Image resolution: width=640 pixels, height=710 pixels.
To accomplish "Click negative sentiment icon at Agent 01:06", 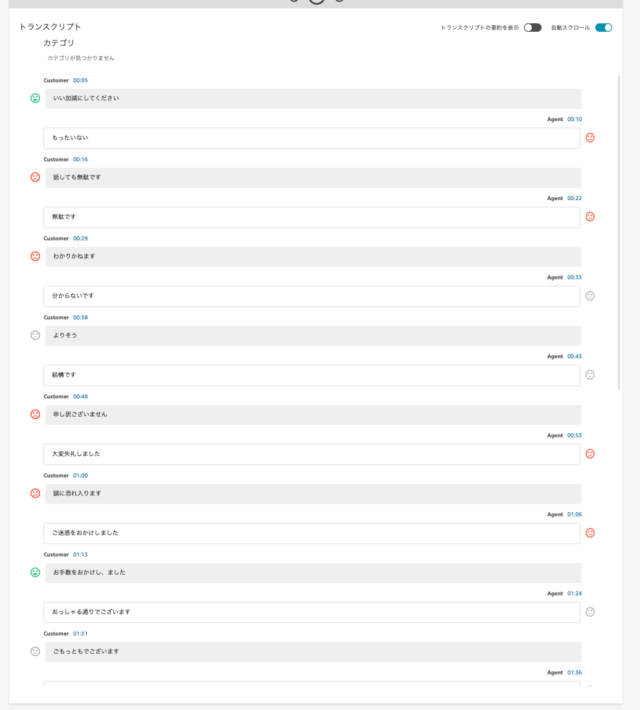I will [x=590, y=533].
